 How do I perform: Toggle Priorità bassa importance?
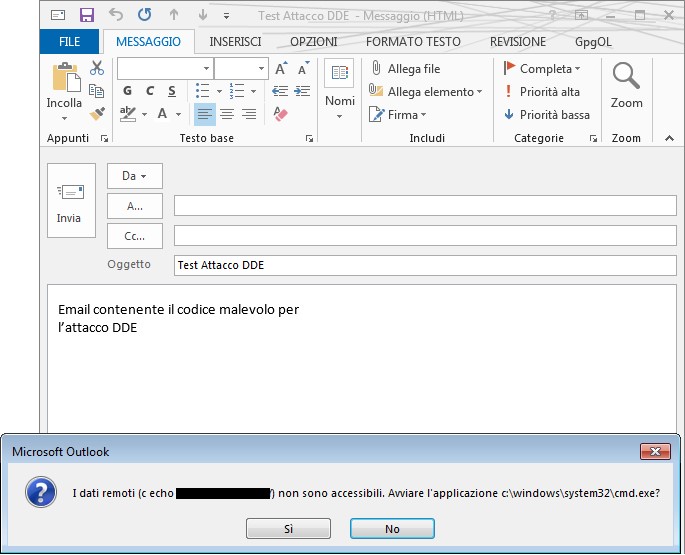pos(547,114)
